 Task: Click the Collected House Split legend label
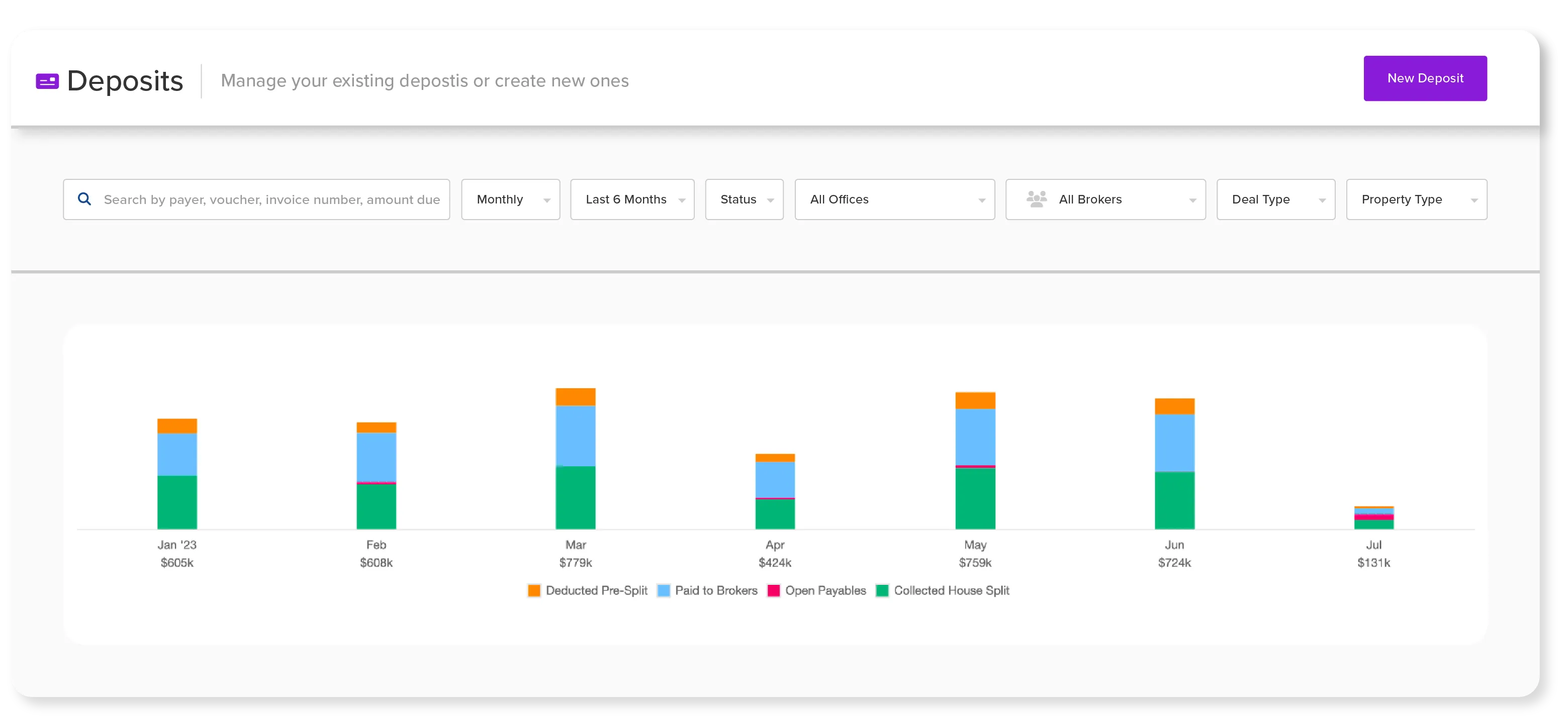pyautogui.click(x=951, y=590)
